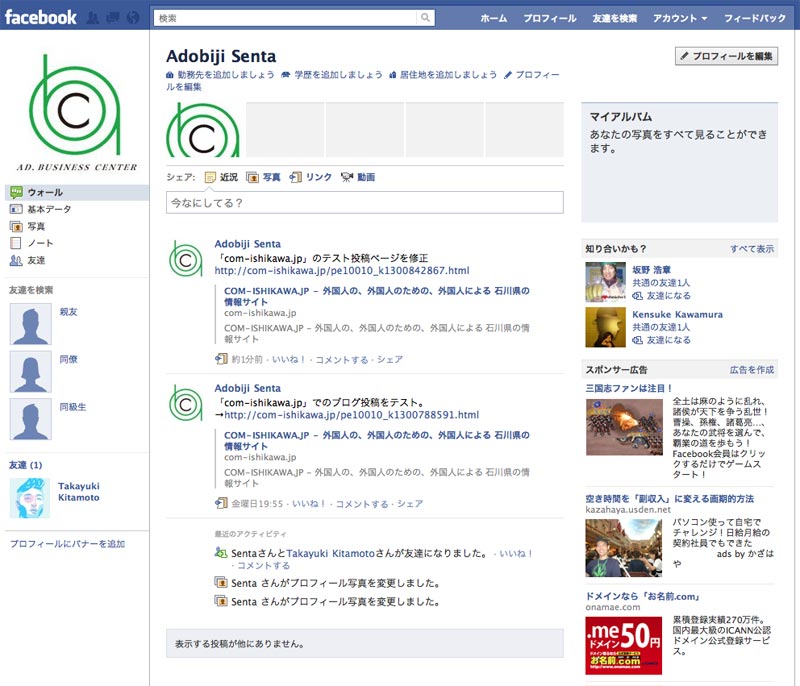
Task: Click the 同僚 friend list link
Action: (68, 359)
